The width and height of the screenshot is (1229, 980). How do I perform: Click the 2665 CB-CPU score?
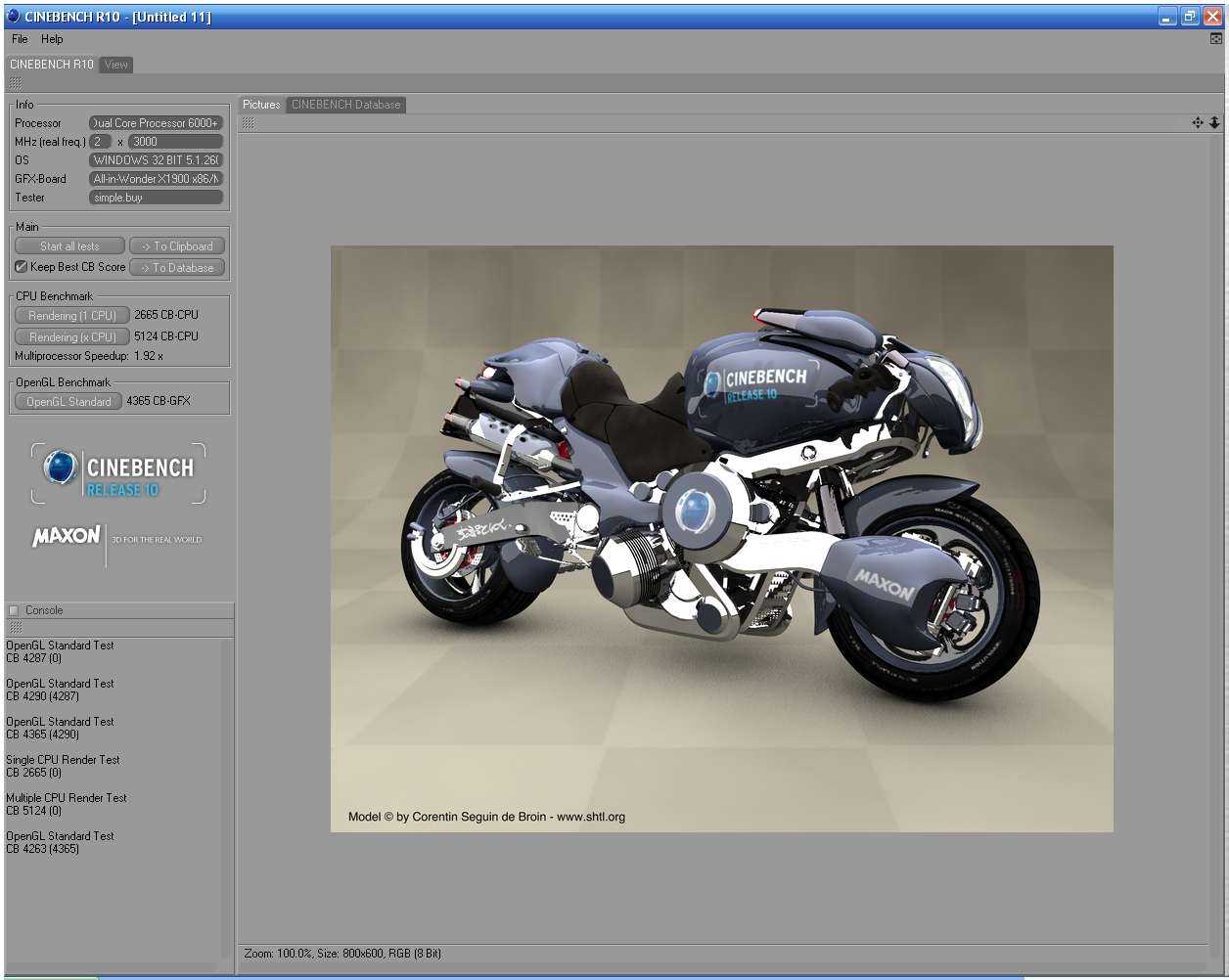[166, 315]
